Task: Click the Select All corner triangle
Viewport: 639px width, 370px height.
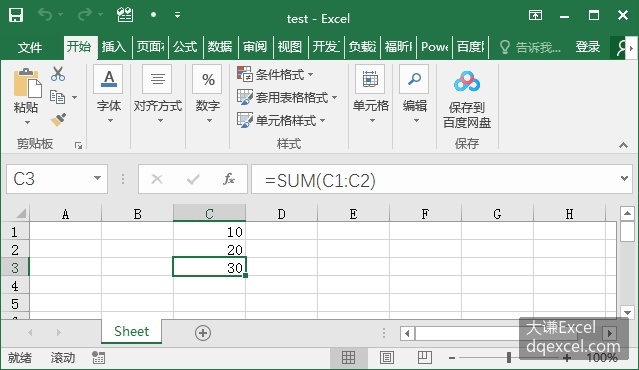Action: [x=20, y=213]
